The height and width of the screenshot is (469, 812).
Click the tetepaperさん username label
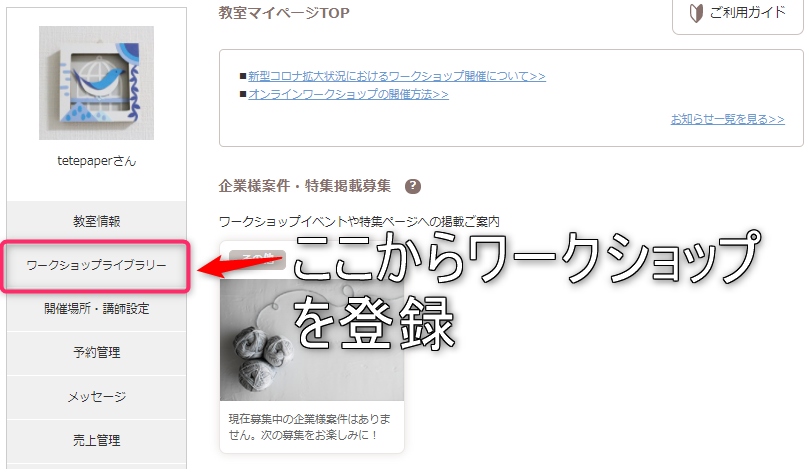96,161
